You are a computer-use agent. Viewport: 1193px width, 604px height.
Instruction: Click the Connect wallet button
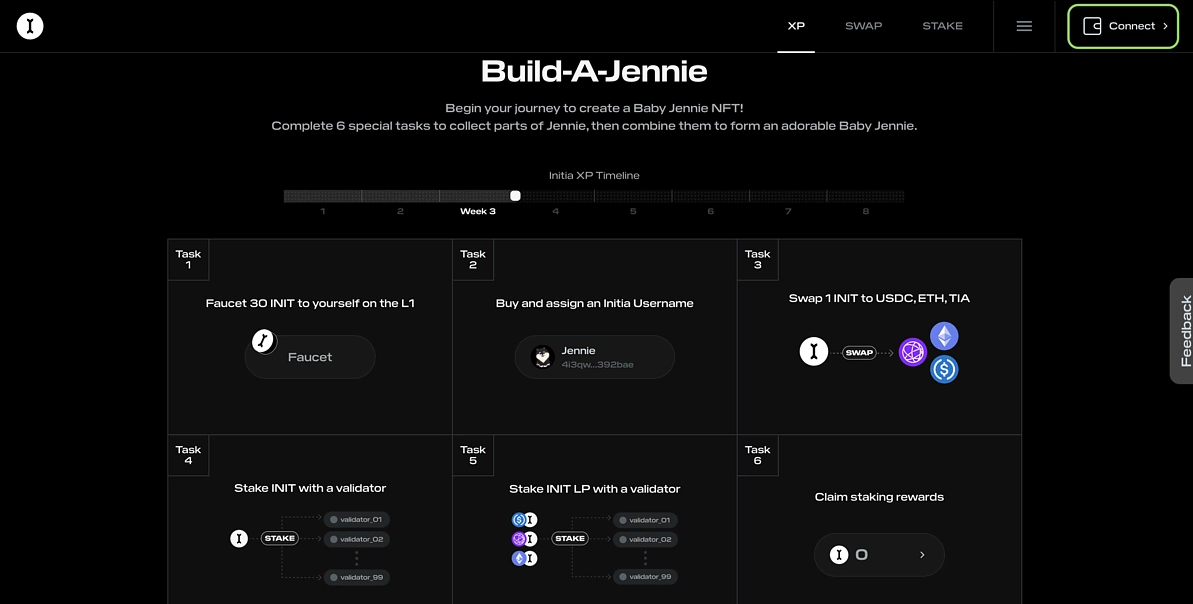(x=1123, y=26)
